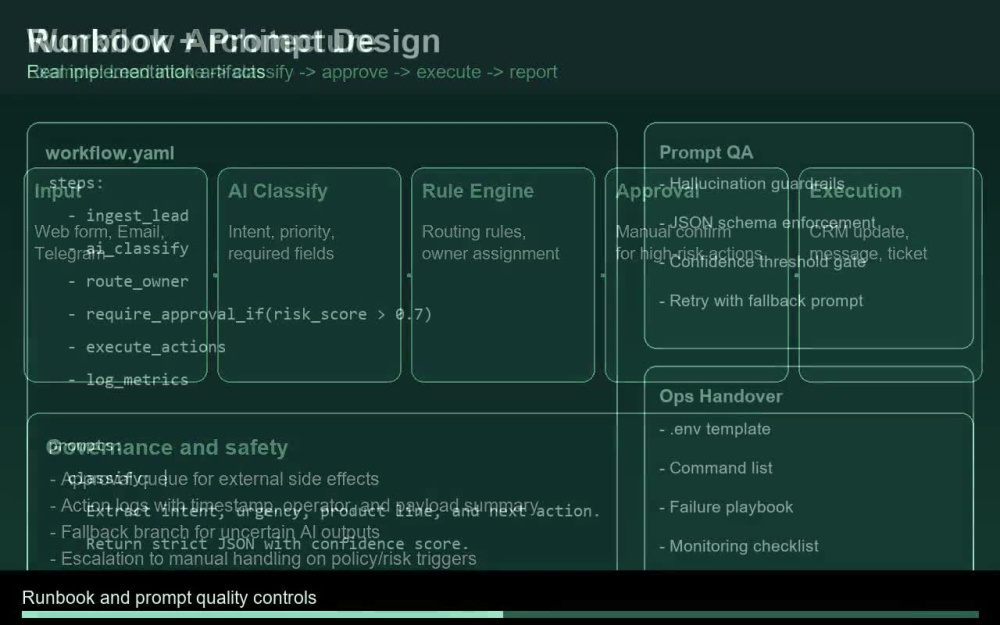Click the '- .env template' item

click(715, 429)
